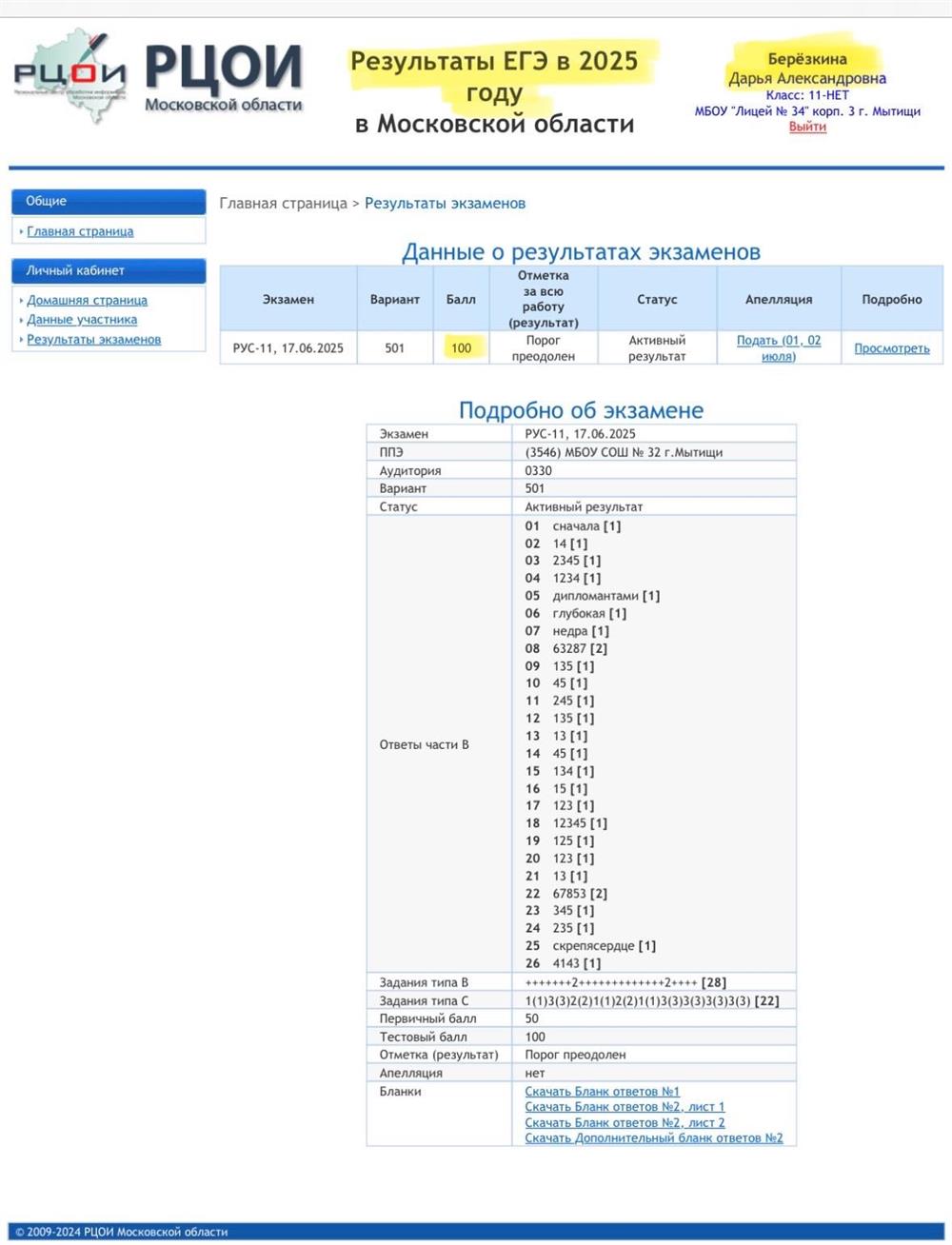
Task: Download Бланк ответов №1
Action: (x=603, y=1092)
